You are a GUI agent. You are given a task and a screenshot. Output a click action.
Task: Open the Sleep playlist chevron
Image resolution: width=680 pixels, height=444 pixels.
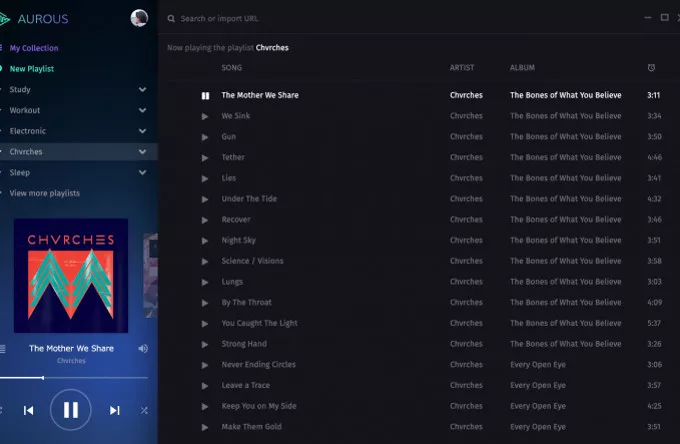[142, 173]
